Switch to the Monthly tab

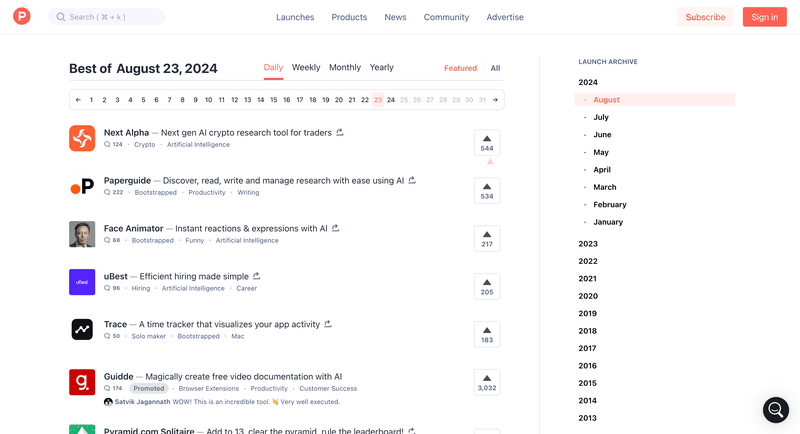345,67
